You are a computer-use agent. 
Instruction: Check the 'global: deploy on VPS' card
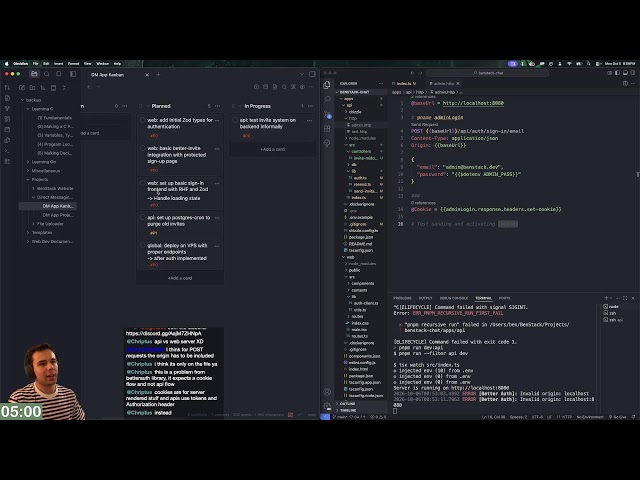pos(142,245)
